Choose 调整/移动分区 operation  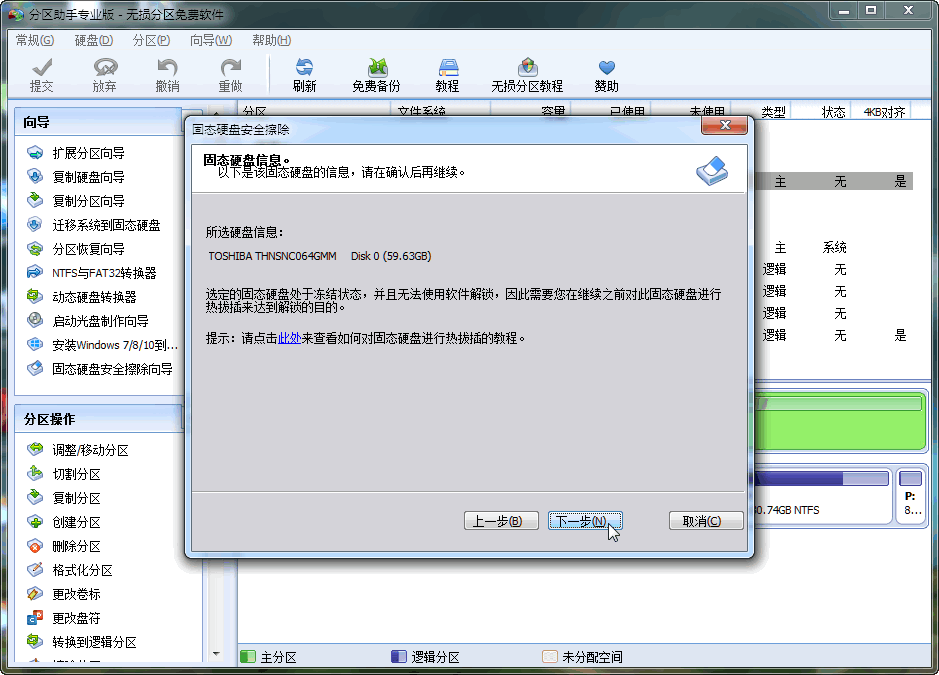coord(78,450)
